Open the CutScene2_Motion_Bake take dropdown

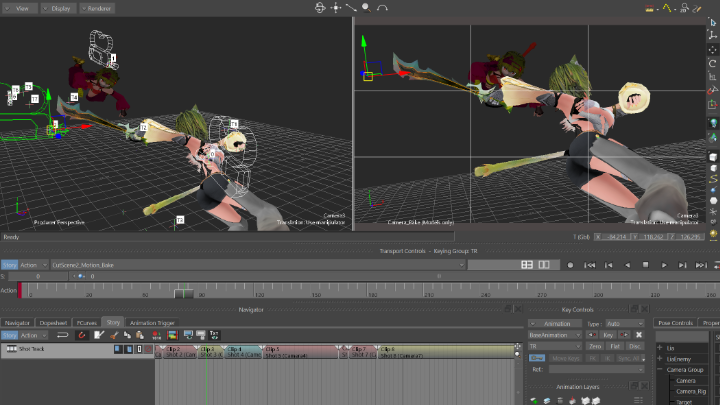coord(258,265)
